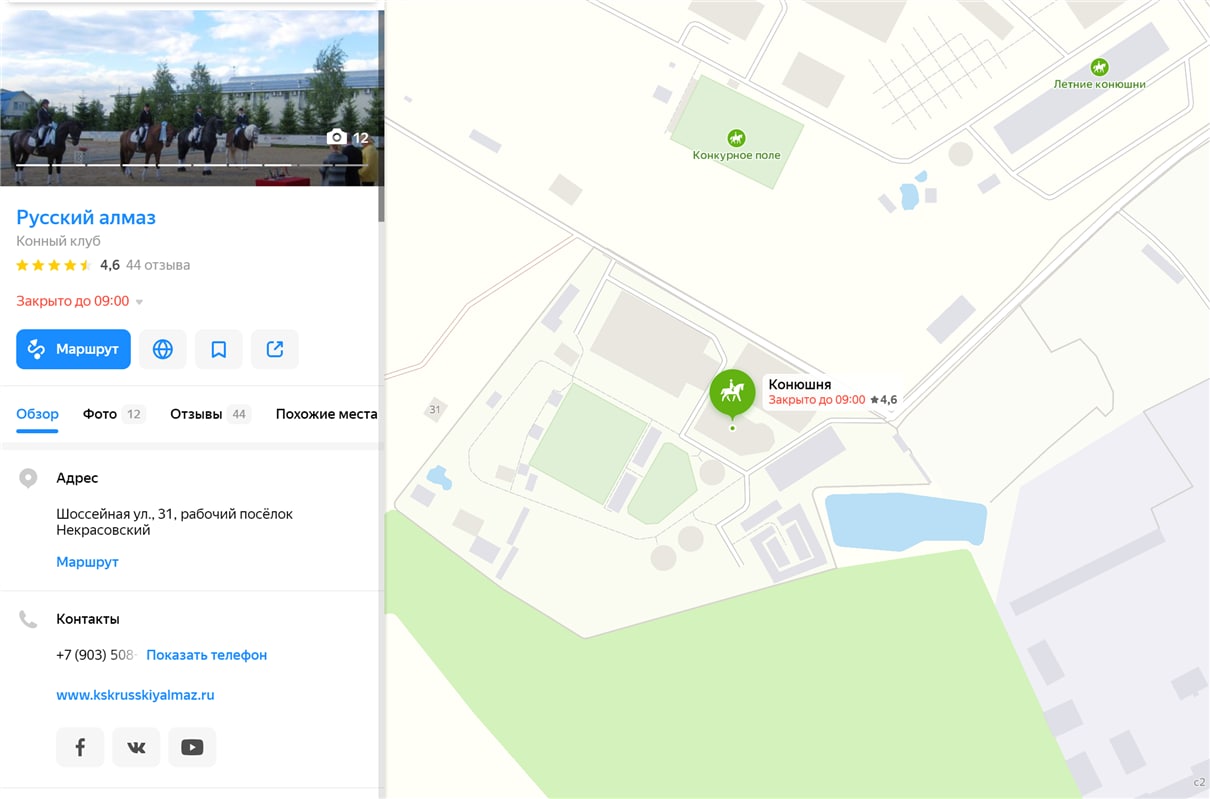Switch to the Фото tab

pyautogui.click(x=114, y=414)
